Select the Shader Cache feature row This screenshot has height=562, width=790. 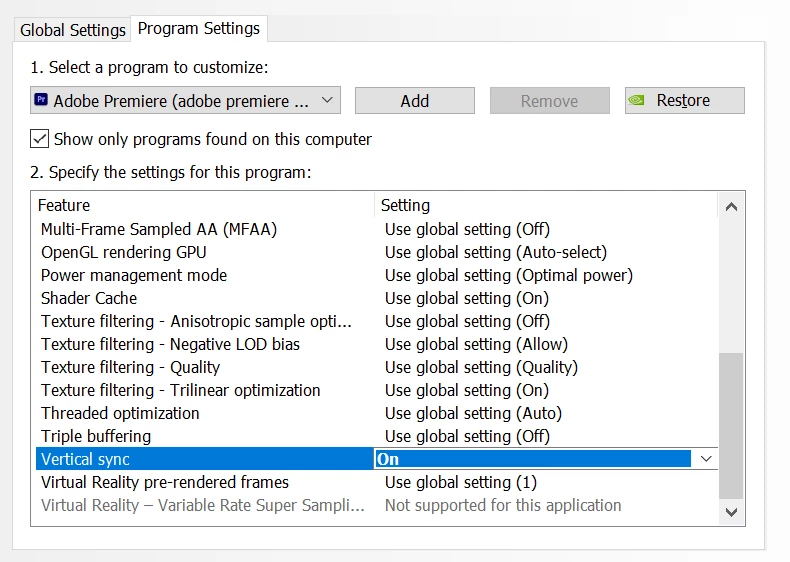point(376,298)
